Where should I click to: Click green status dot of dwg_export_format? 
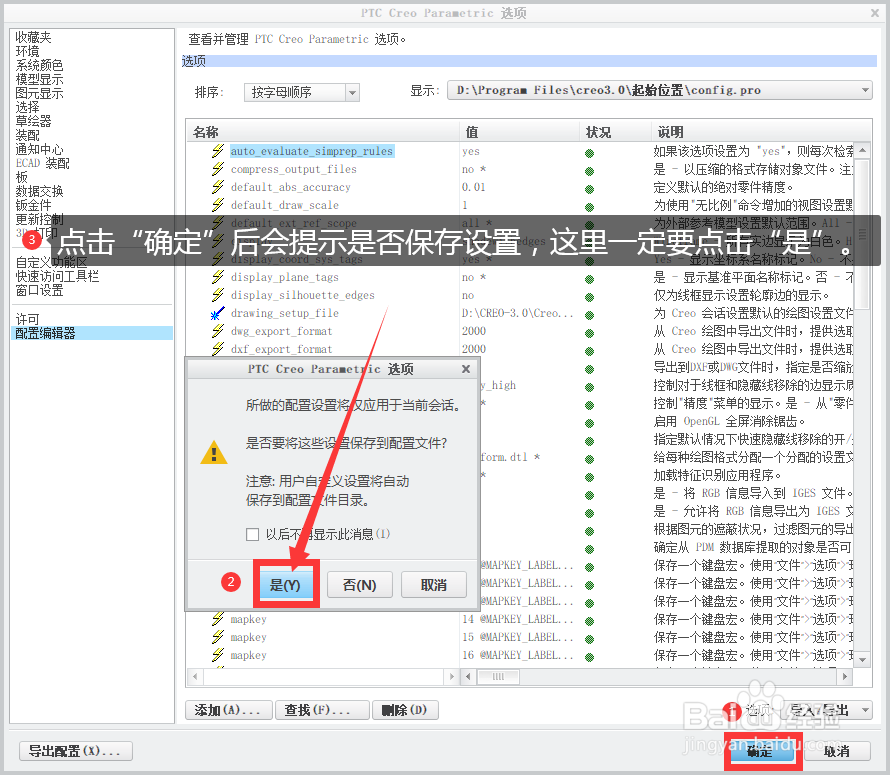(589, 333)
